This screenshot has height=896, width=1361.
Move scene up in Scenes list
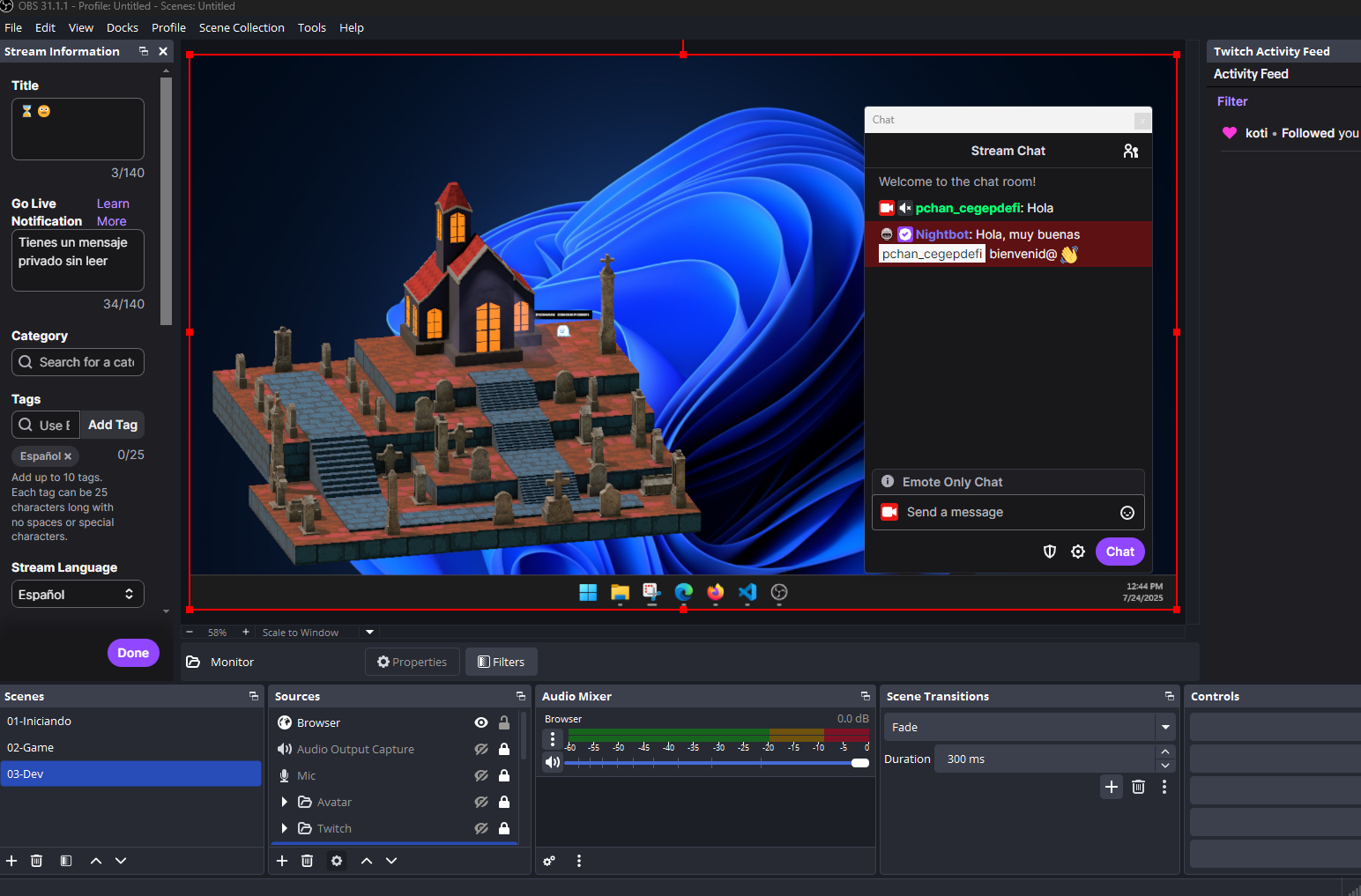[96, 861]
